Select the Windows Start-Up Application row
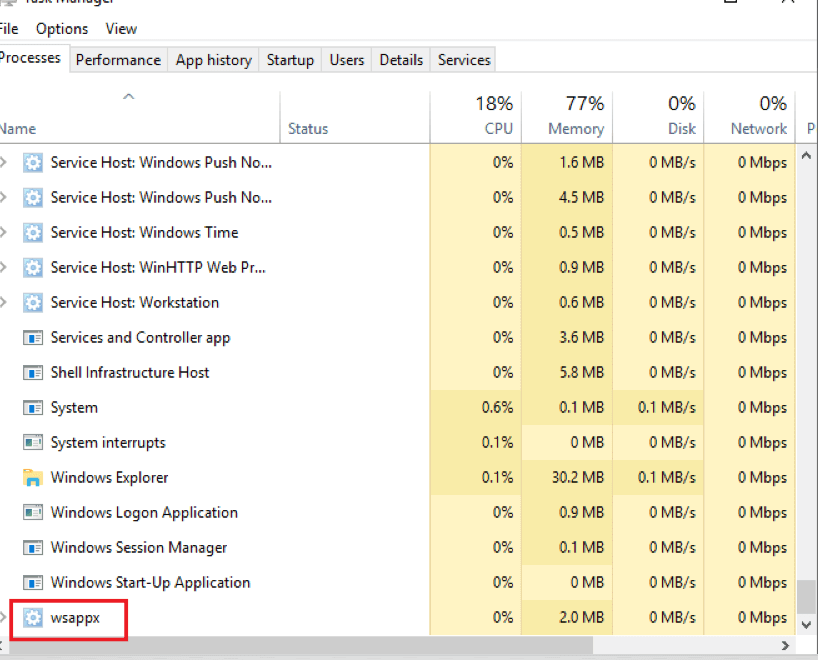The width and height of the screenshot is (818, 660). [x=398, y=583]
